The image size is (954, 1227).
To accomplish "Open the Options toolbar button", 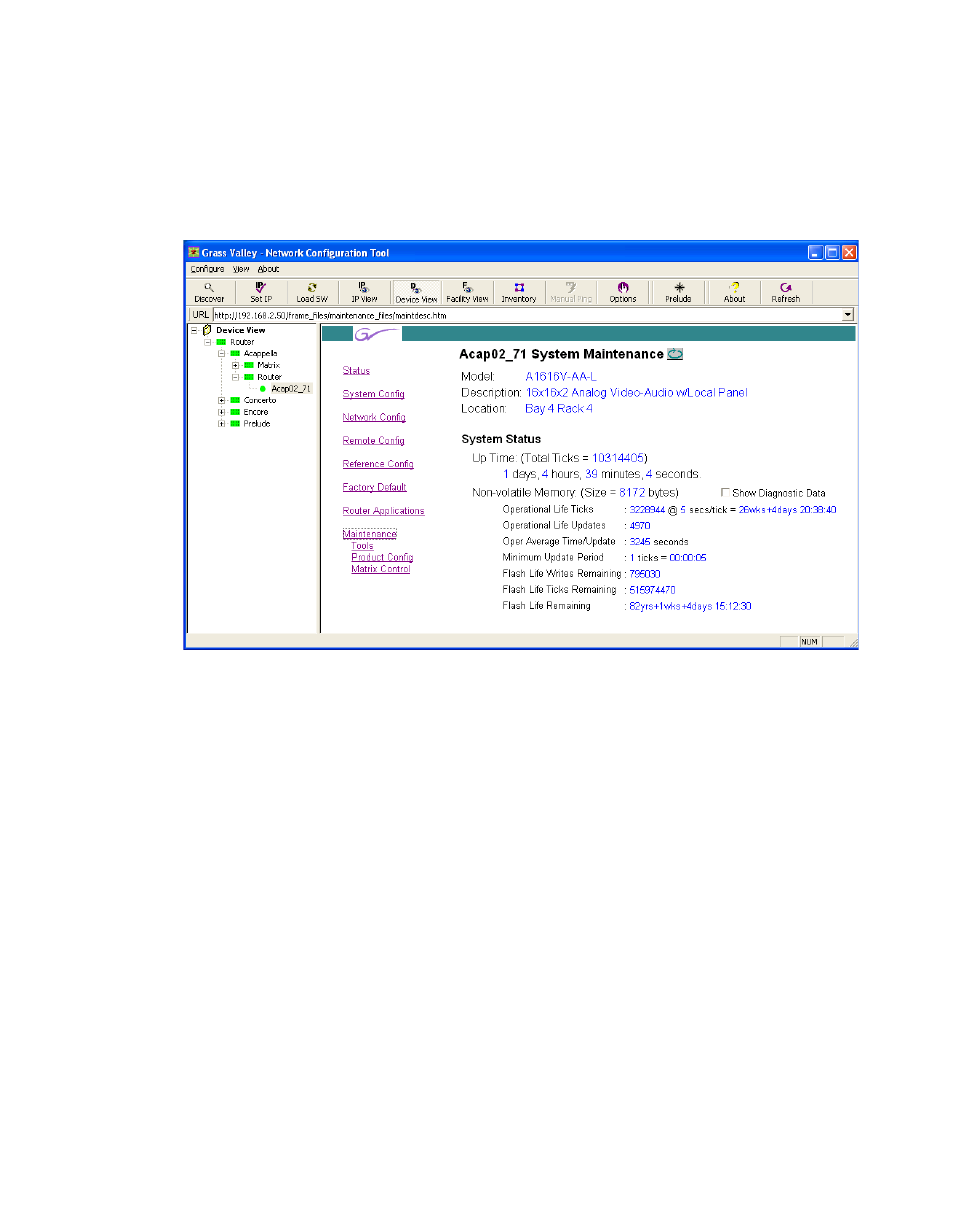I will (622, 292).
